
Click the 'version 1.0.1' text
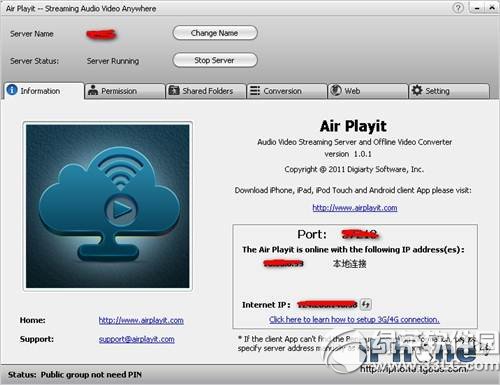click(348, 154)
